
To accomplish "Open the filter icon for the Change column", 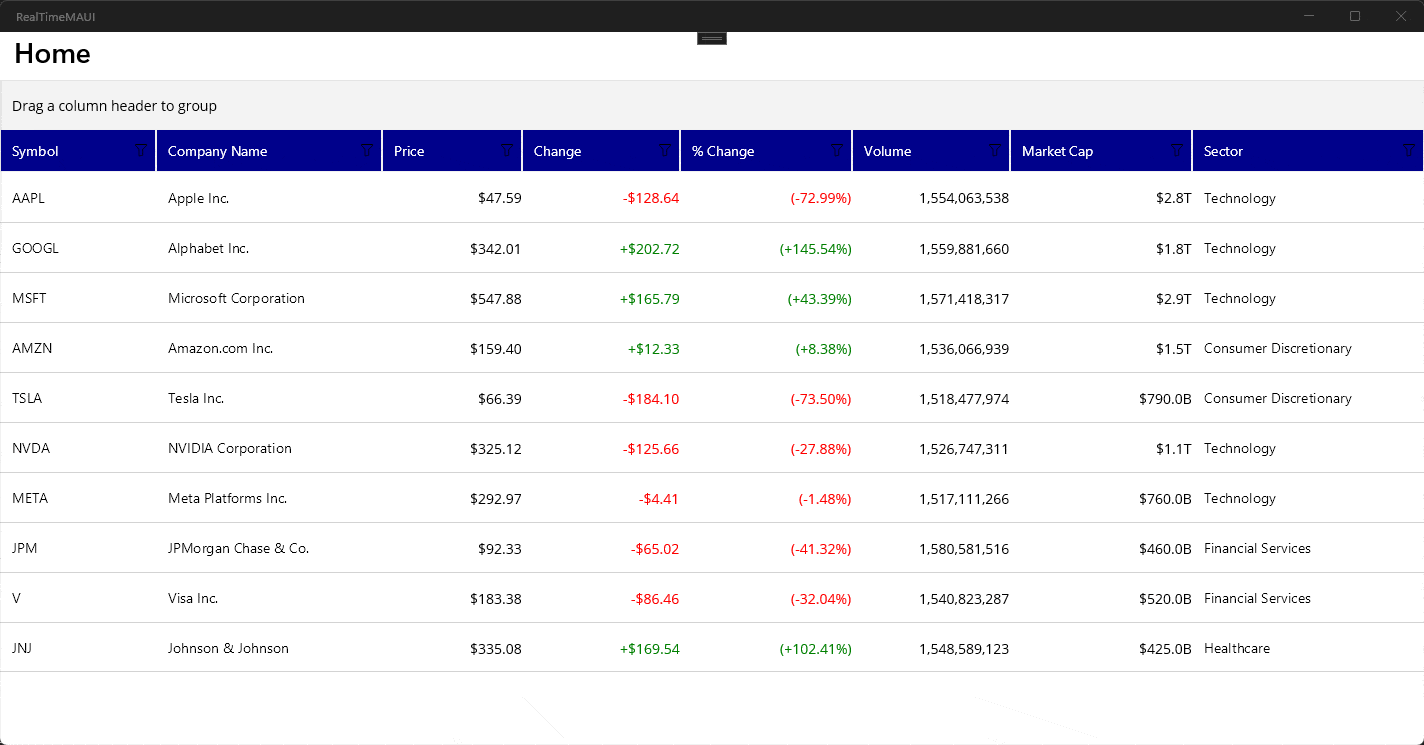I will (x=666, y=150).
